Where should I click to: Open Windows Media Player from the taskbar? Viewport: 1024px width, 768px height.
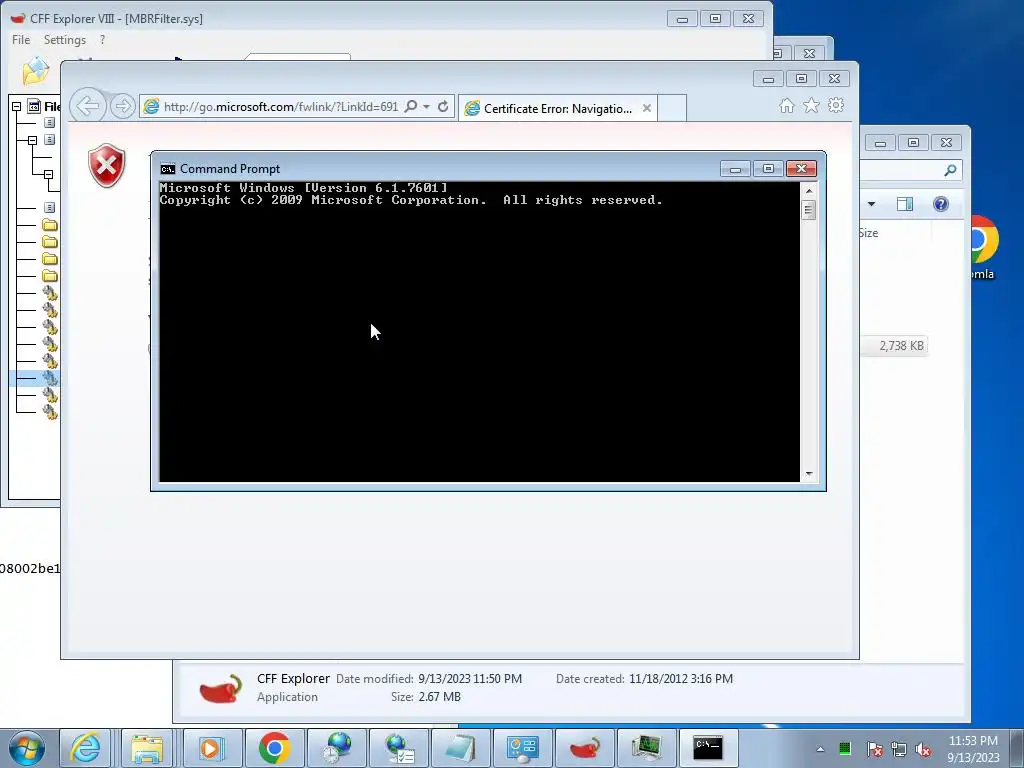[x=212, y=748]
